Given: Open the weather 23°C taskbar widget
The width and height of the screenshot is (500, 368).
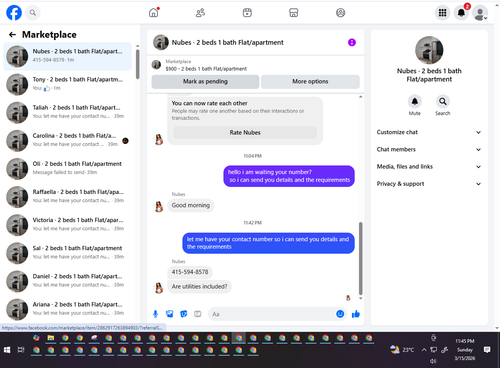Looking at the screenshot, I should pos(403,349).
